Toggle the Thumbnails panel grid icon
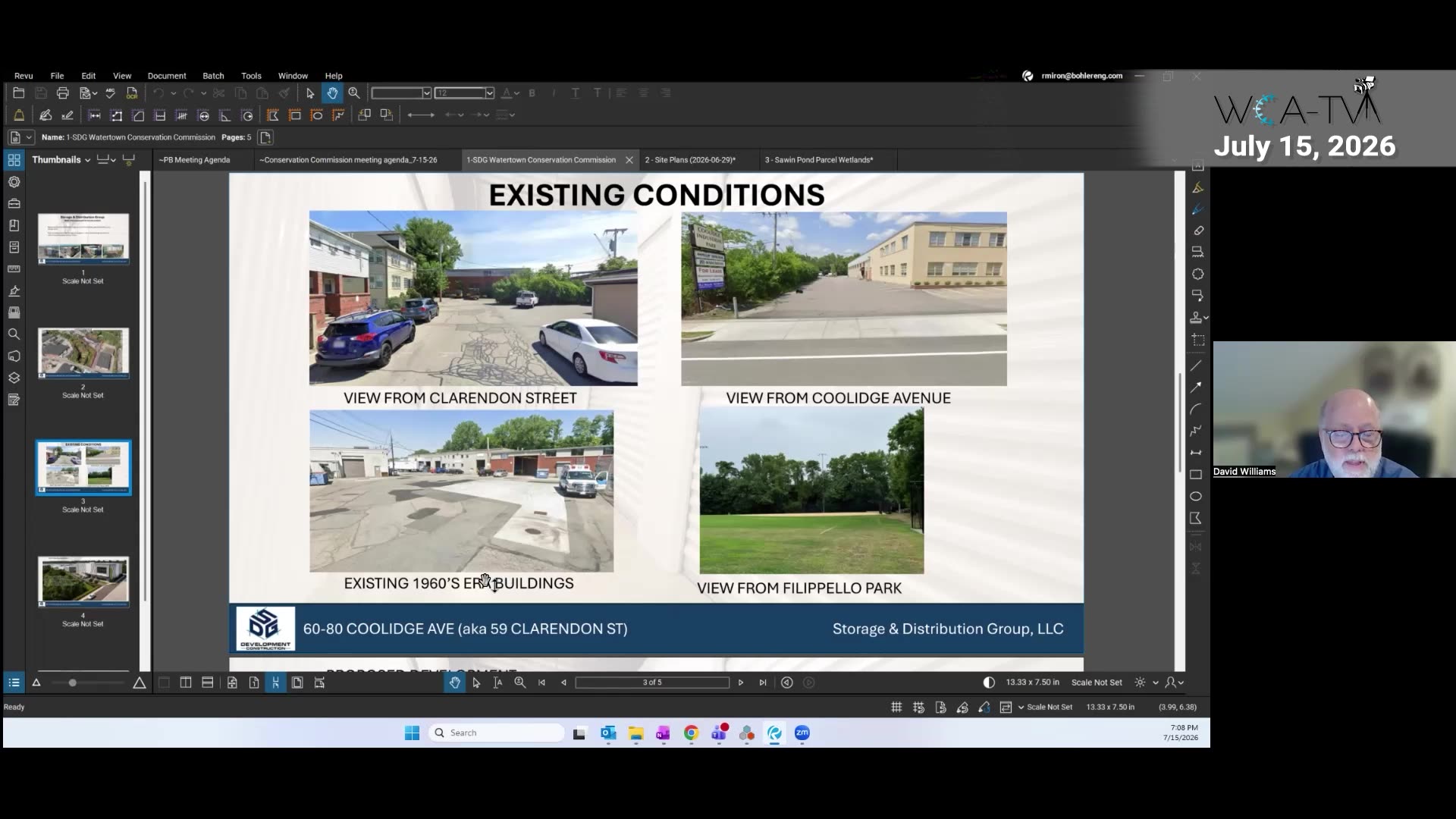 click(x=14, y=160)
